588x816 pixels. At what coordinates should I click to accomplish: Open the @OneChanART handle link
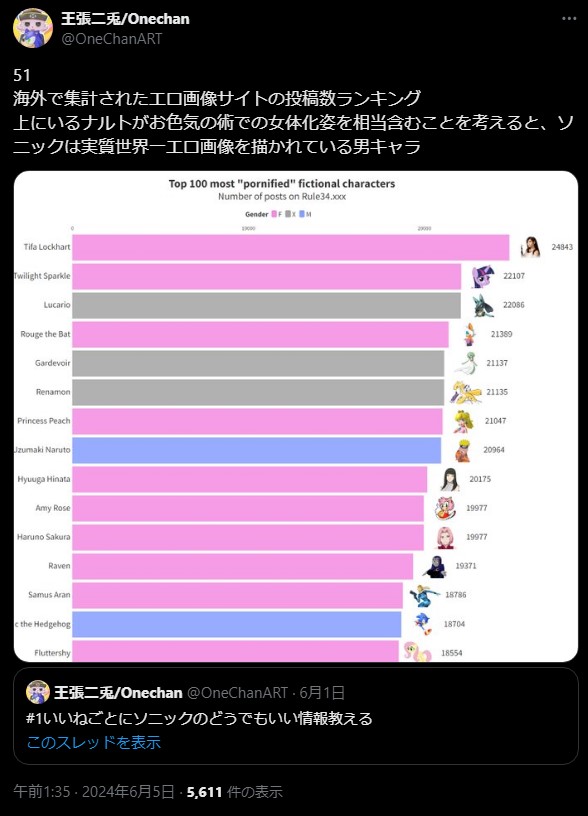(111, 39)
